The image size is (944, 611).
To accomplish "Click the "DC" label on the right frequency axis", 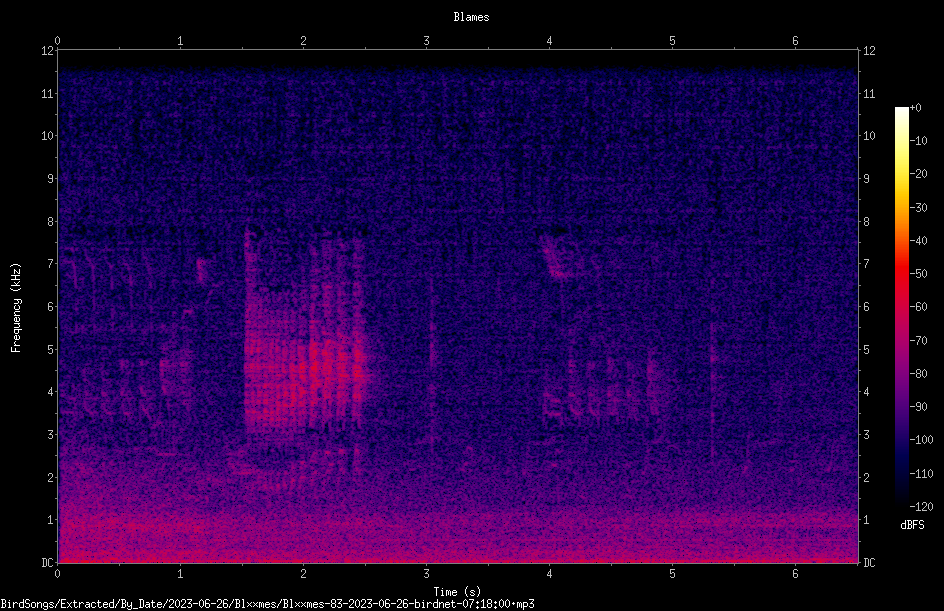I will pos(869,563).
